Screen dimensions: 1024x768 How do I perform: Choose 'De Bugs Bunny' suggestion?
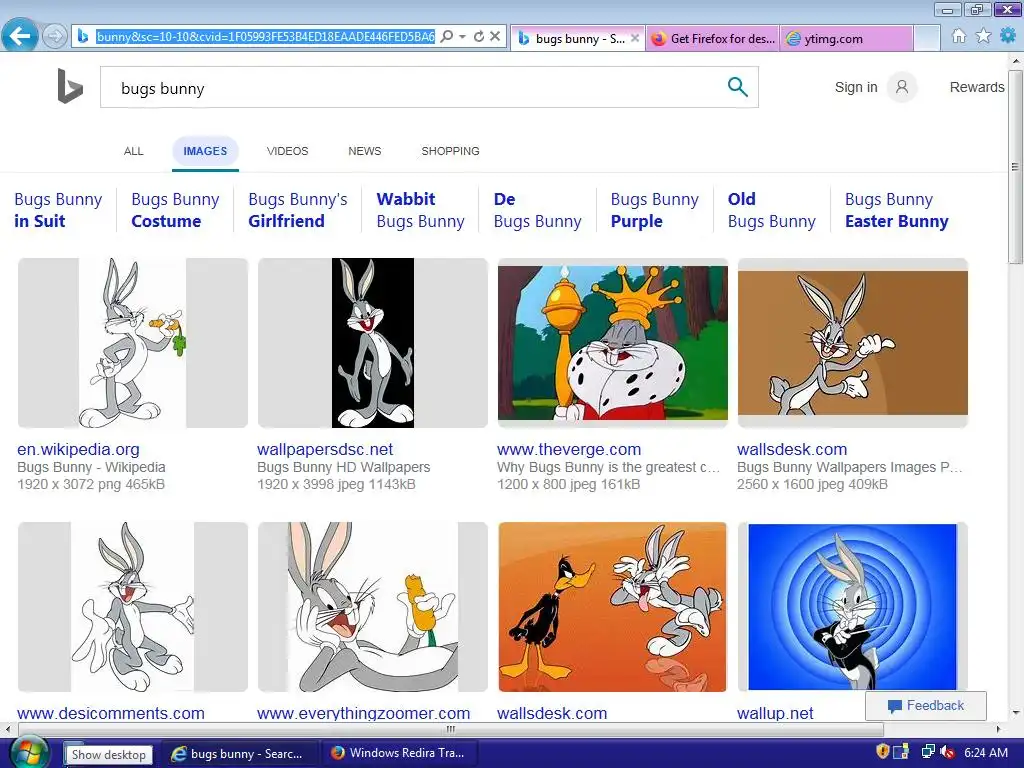pyautogui.click(x=537, y=210)
